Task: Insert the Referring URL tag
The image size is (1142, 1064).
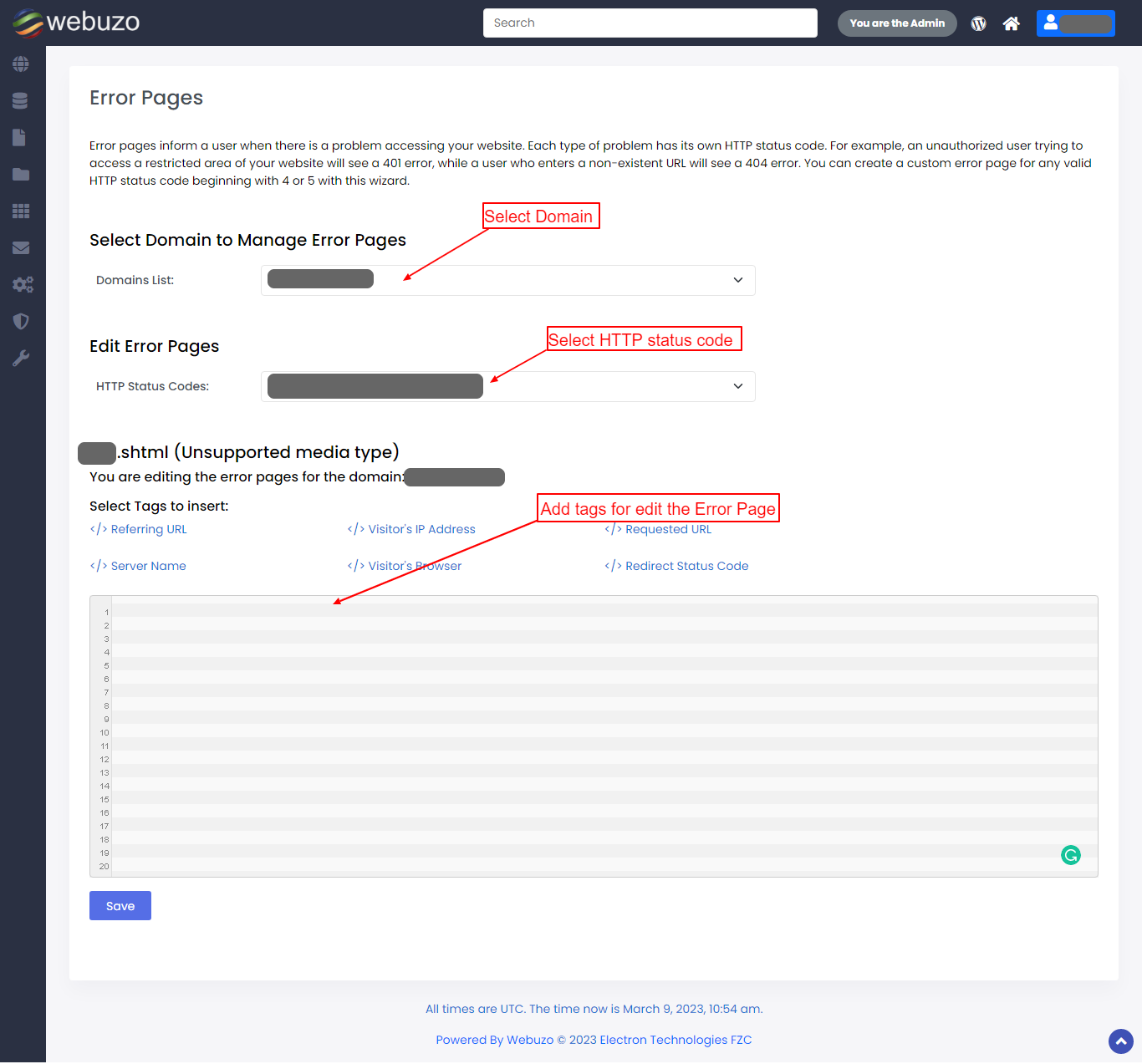Action: click(139, 530)
